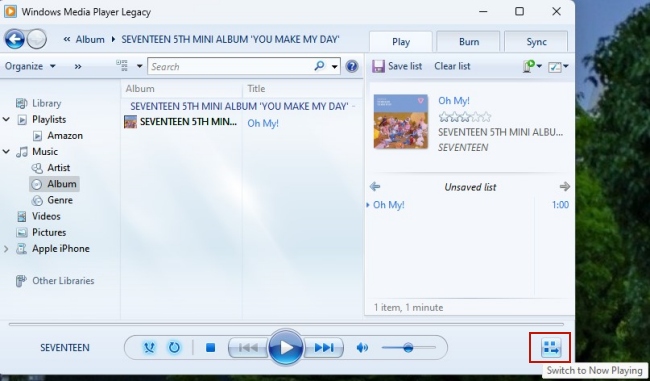Toggle shuffle mode
The image size is (650, 381).
pyautogui.click(x=149, y=347)
